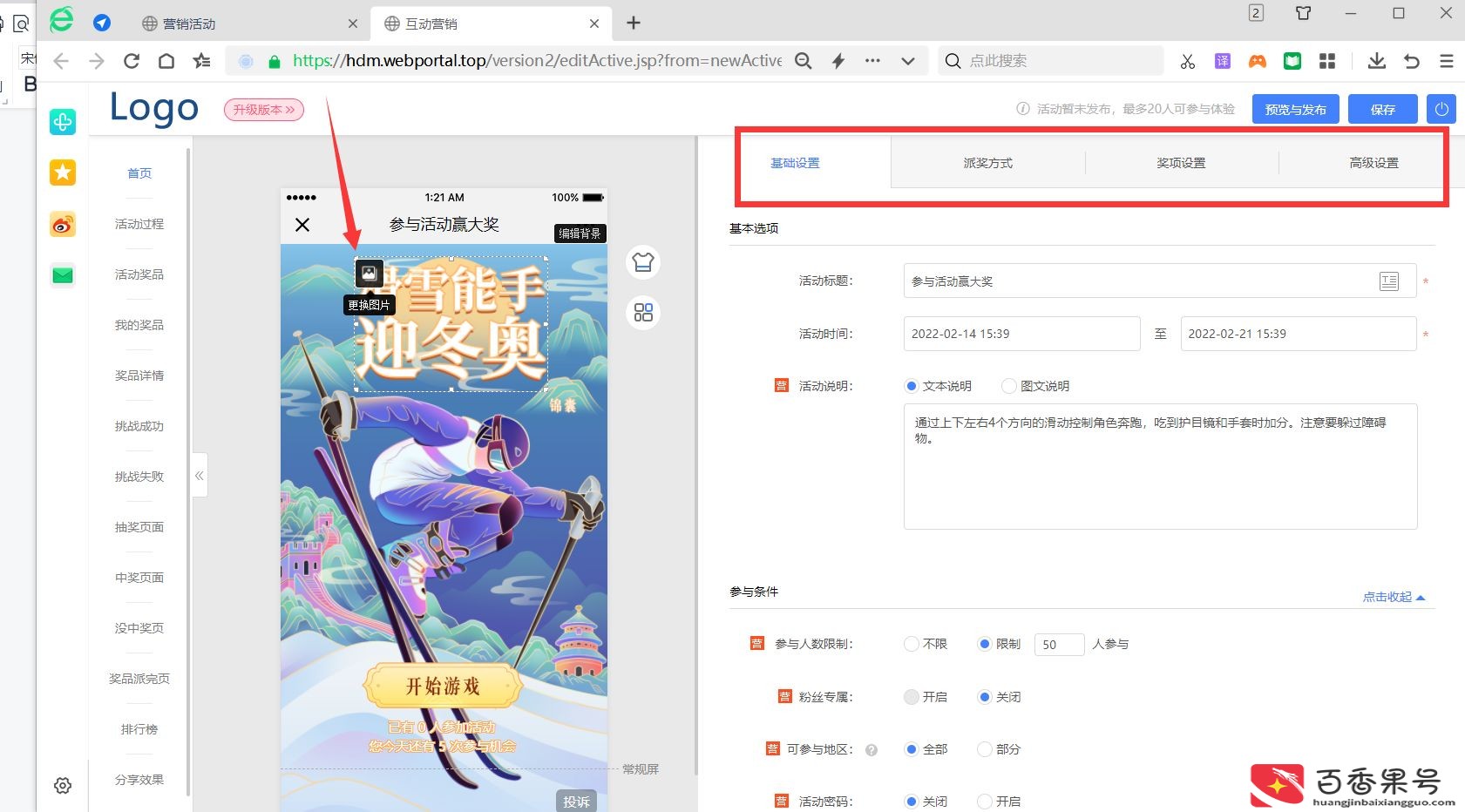The height and width of the screenshot is (812, 1465).
Task: Close the phone preview with X icon
Action: coord(302,225)
